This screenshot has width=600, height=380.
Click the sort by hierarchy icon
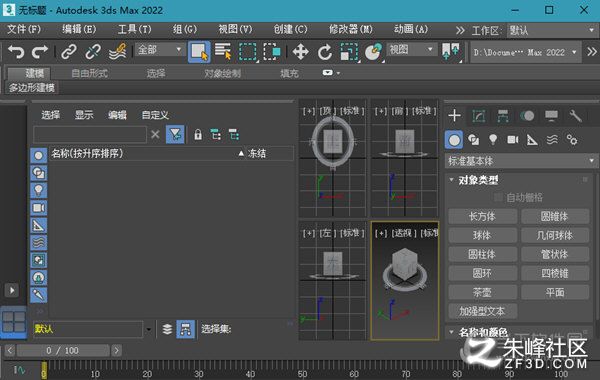[x=186, y=329]
